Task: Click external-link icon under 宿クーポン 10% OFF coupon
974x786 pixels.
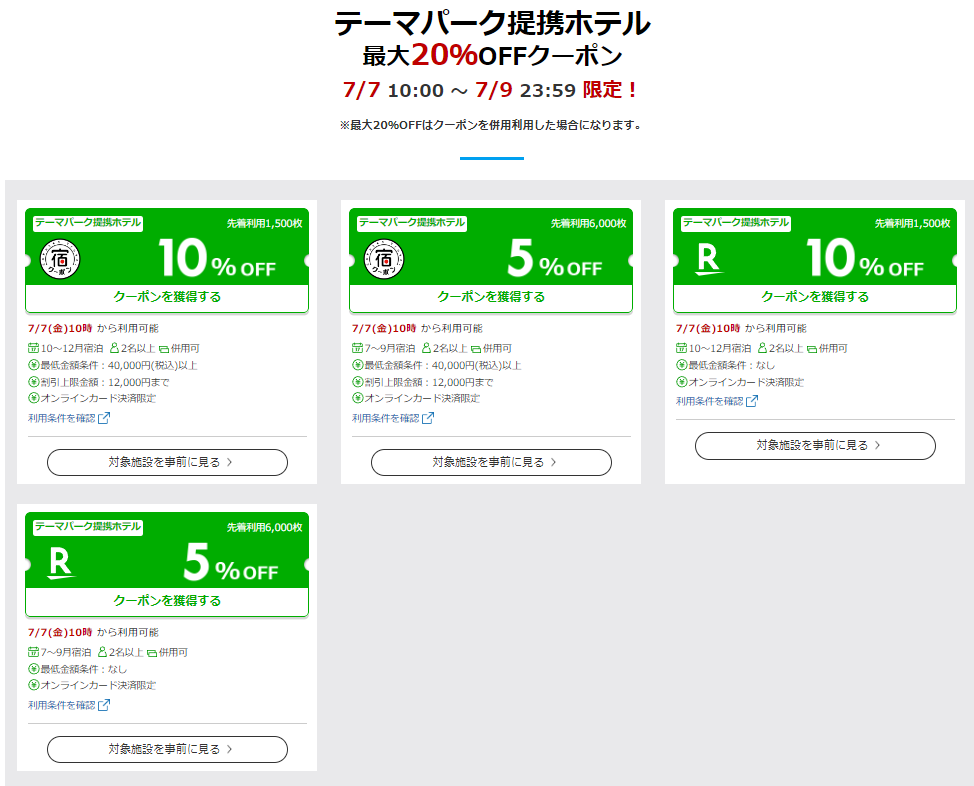Action: coord(104,418)
